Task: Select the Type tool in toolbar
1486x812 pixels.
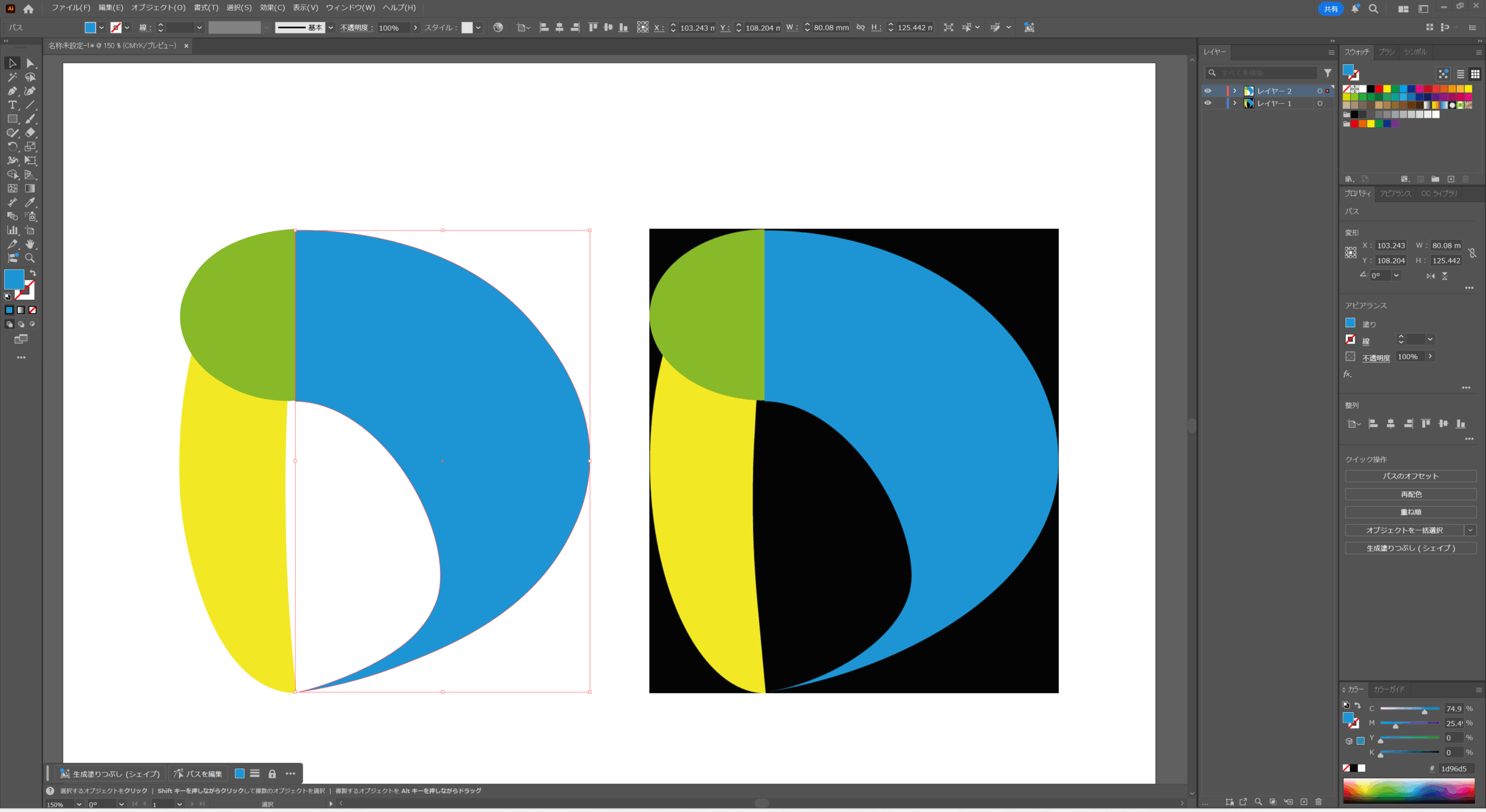Action: click(12, 105)
